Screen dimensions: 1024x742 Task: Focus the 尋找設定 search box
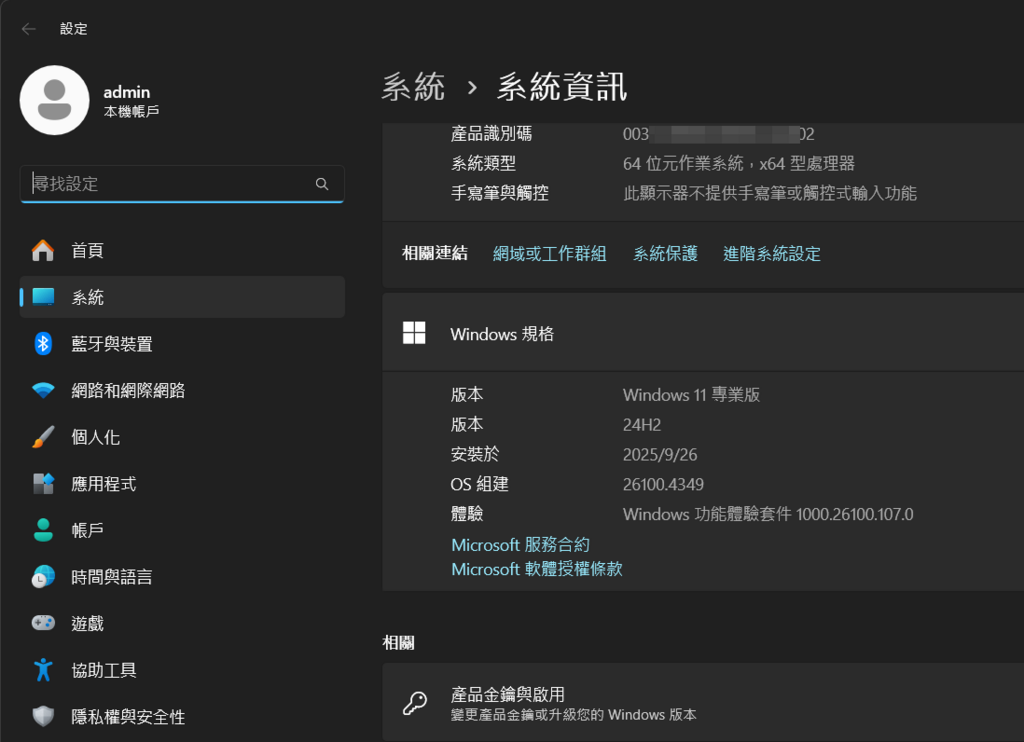click(182, 184)
